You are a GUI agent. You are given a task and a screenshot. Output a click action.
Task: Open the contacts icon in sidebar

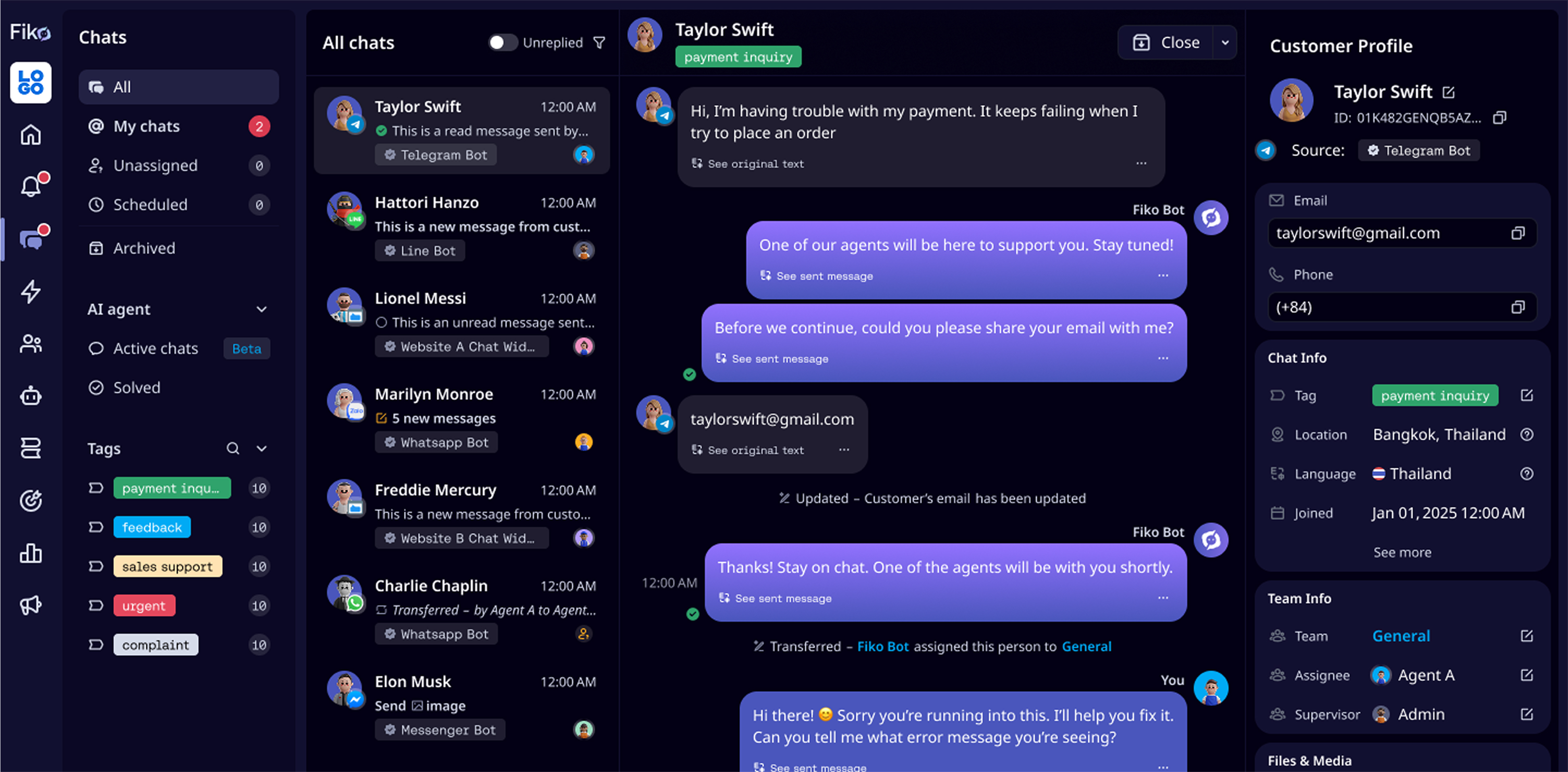30,344
